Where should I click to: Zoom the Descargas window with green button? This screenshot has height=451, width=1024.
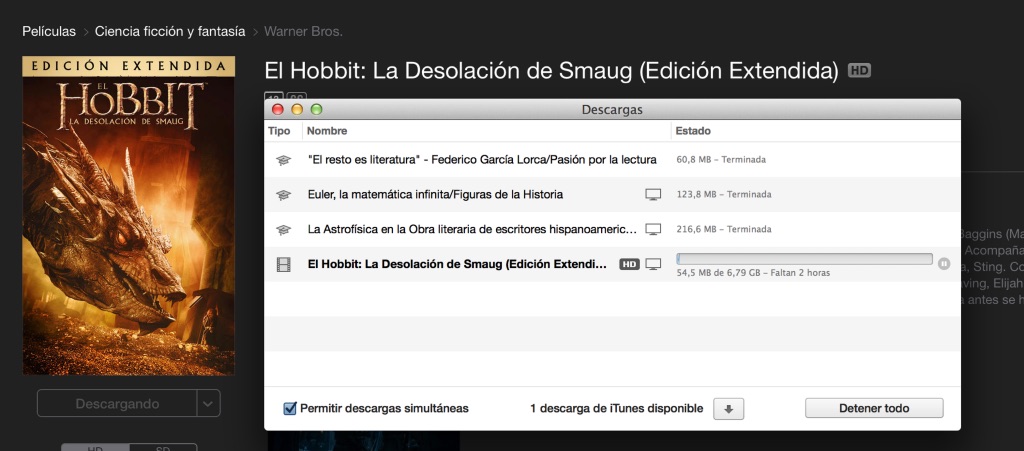pyautogui.click(x=316, y=110)
